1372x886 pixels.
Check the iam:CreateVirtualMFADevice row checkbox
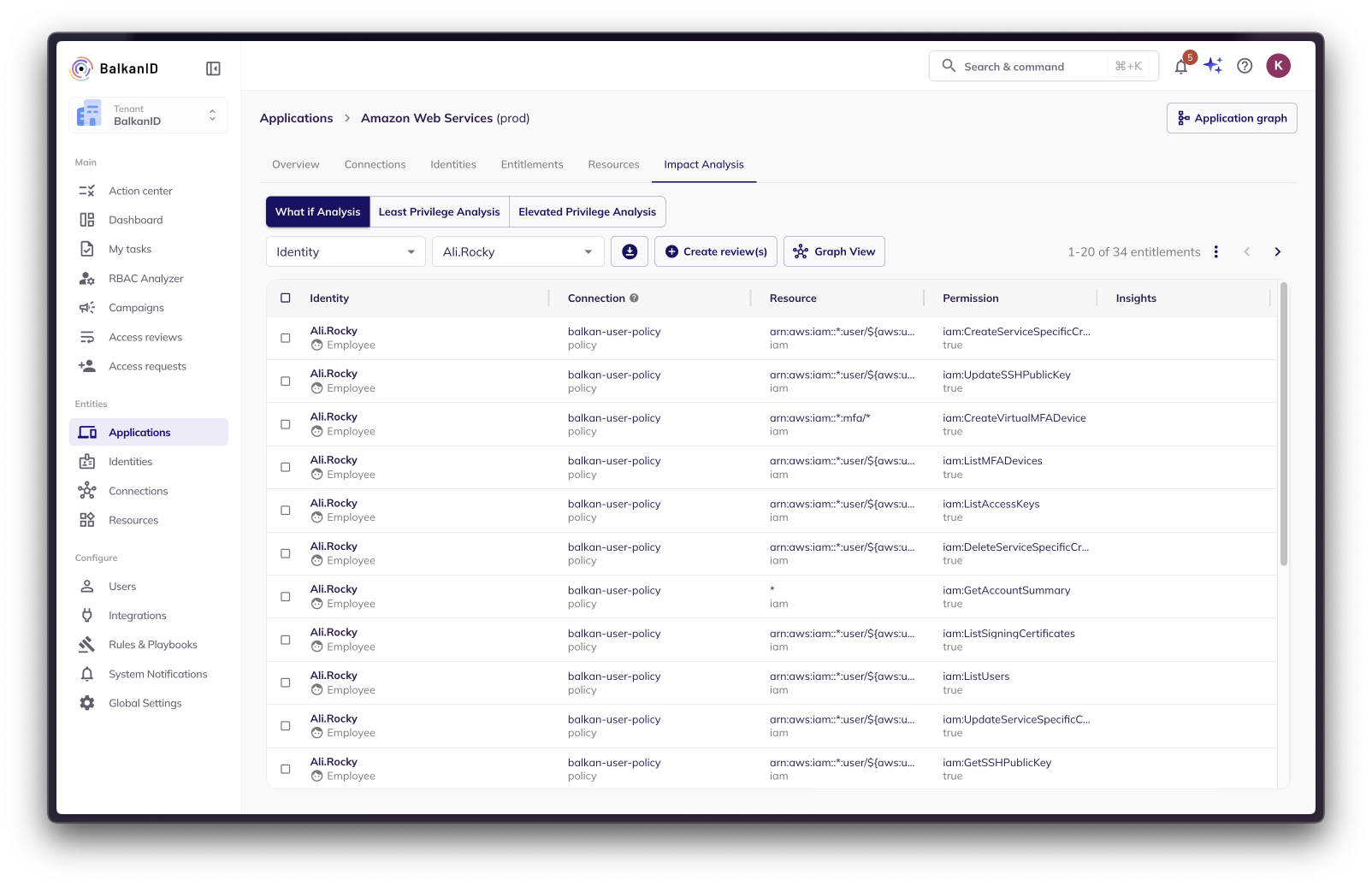click(x=286, y=424)
